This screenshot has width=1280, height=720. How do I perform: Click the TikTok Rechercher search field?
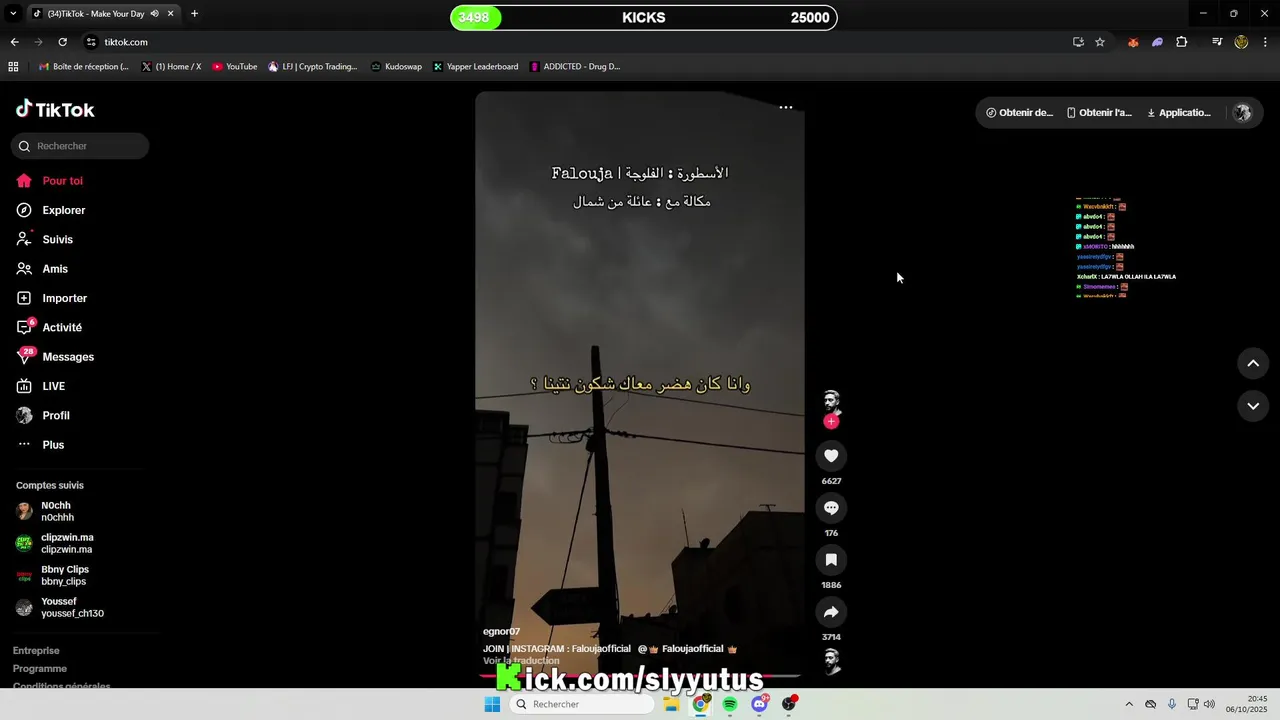tap(80, 146)
